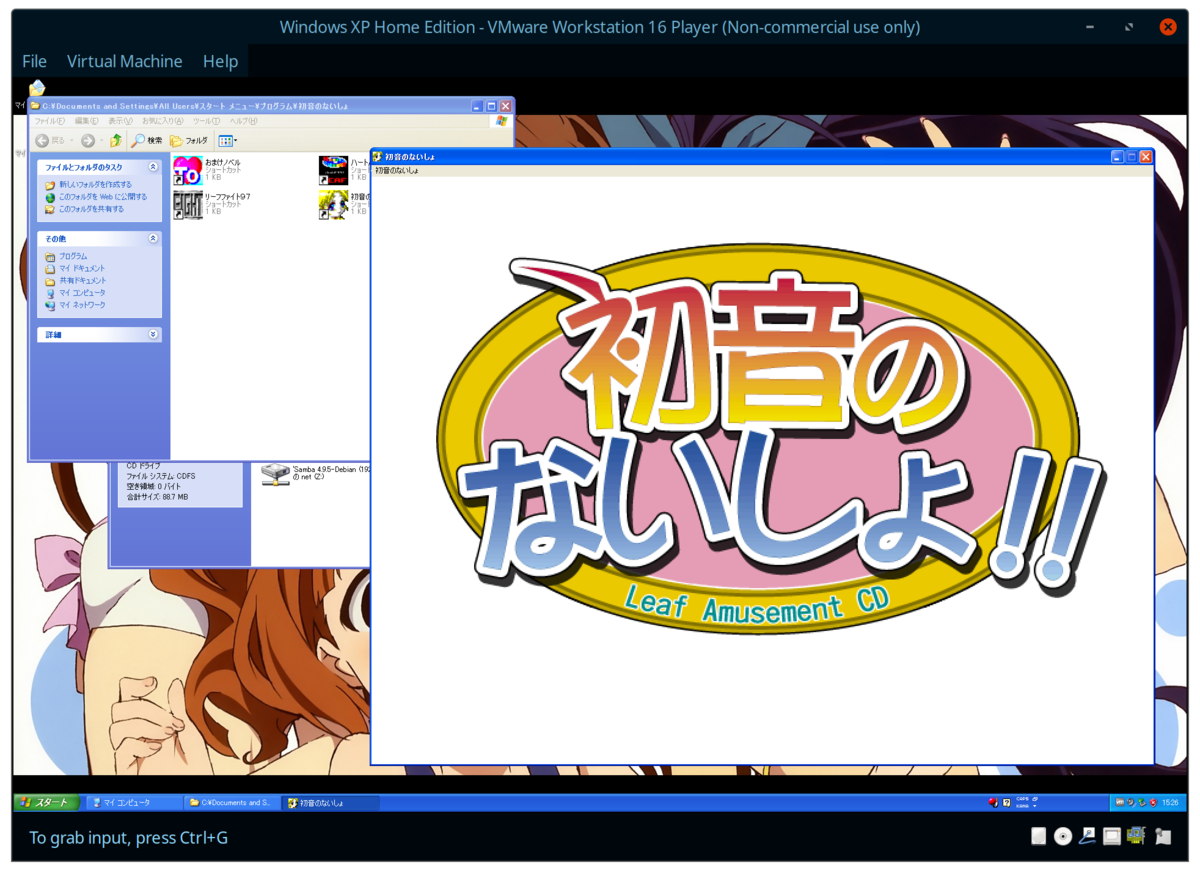This screenshot has height=873, width=1200.
Task: Expand the 詳細 details panel
Action: (153, 334)
